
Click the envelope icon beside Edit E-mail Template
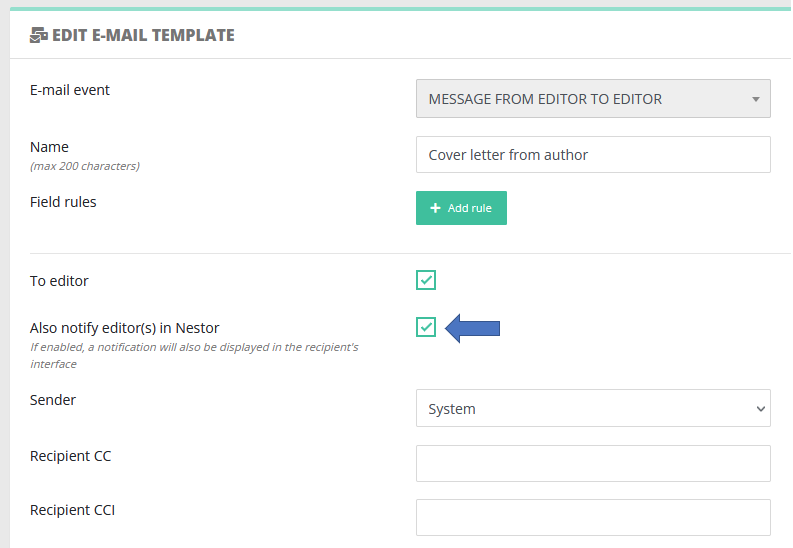coord(39,35)
